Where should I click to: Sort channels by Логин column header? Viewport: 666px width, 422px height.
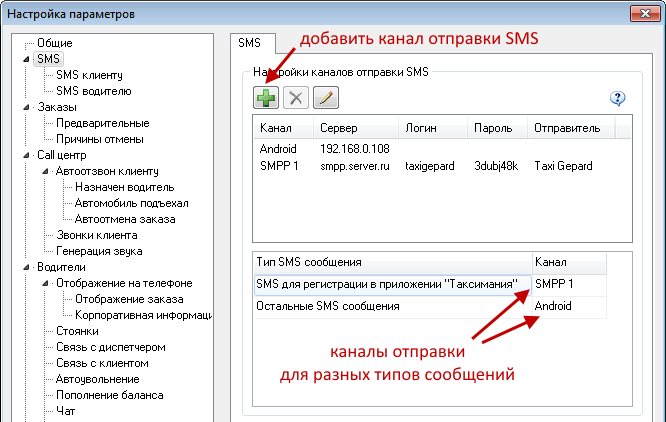(x=433, y=128)
